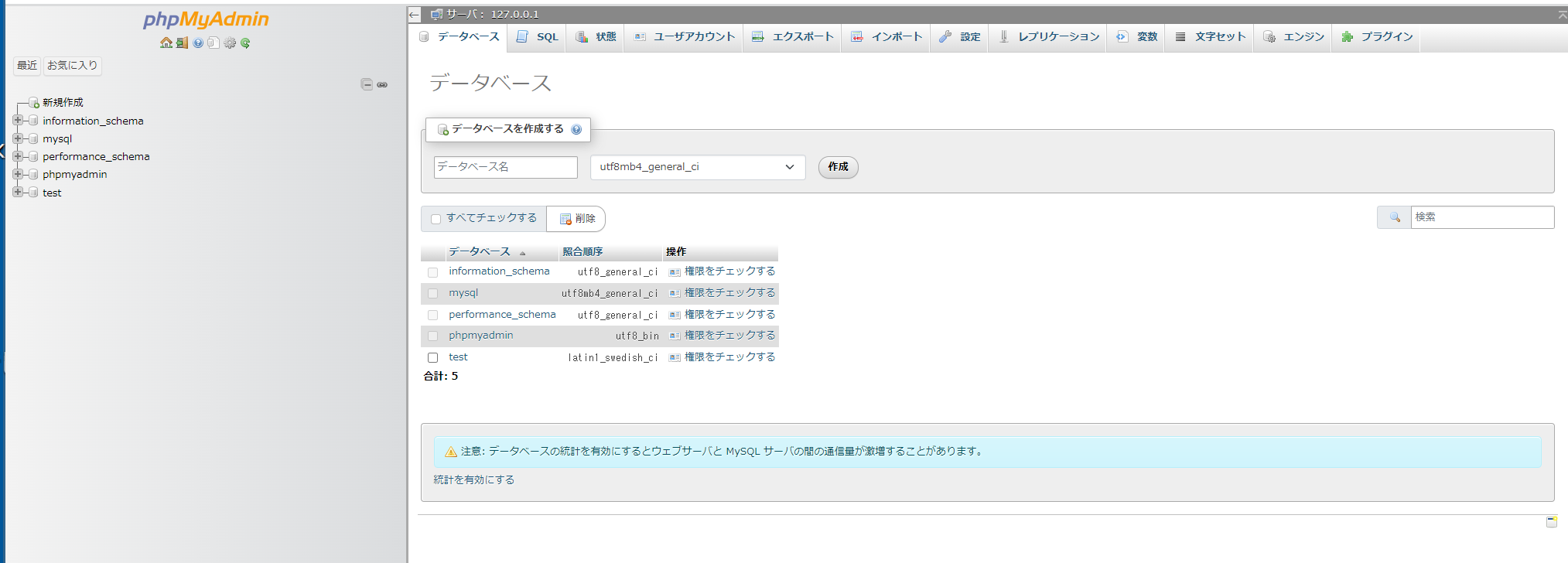
Task: Click privileges icon in phpmyadmin row
Action: point(675,336)
